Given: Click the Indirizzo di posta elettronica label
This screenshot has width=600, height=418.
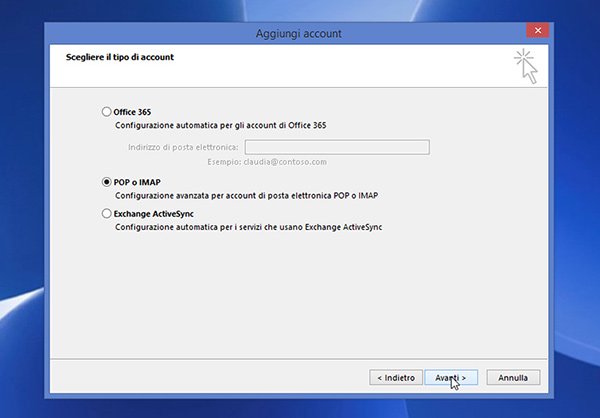Looking at the screenshot, I should (183, 147).
